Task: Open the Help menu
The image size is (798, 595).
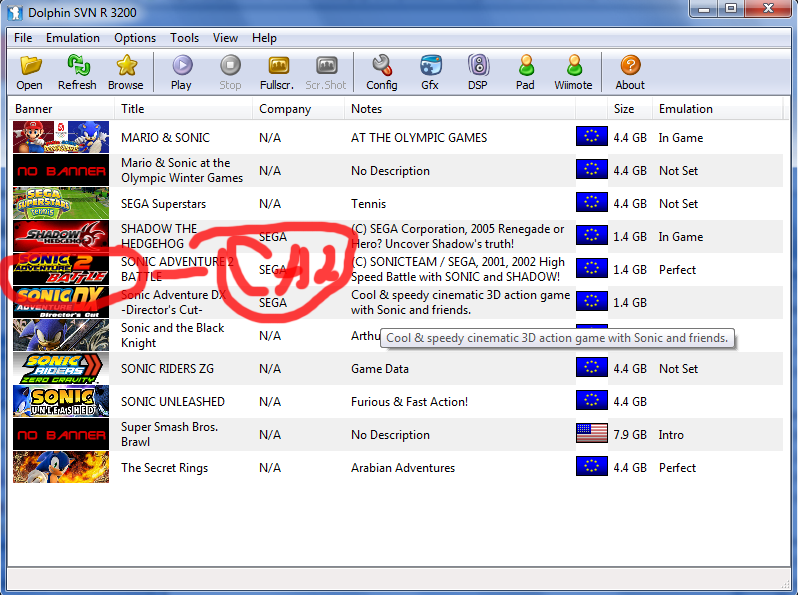Action: click(264, 38)
